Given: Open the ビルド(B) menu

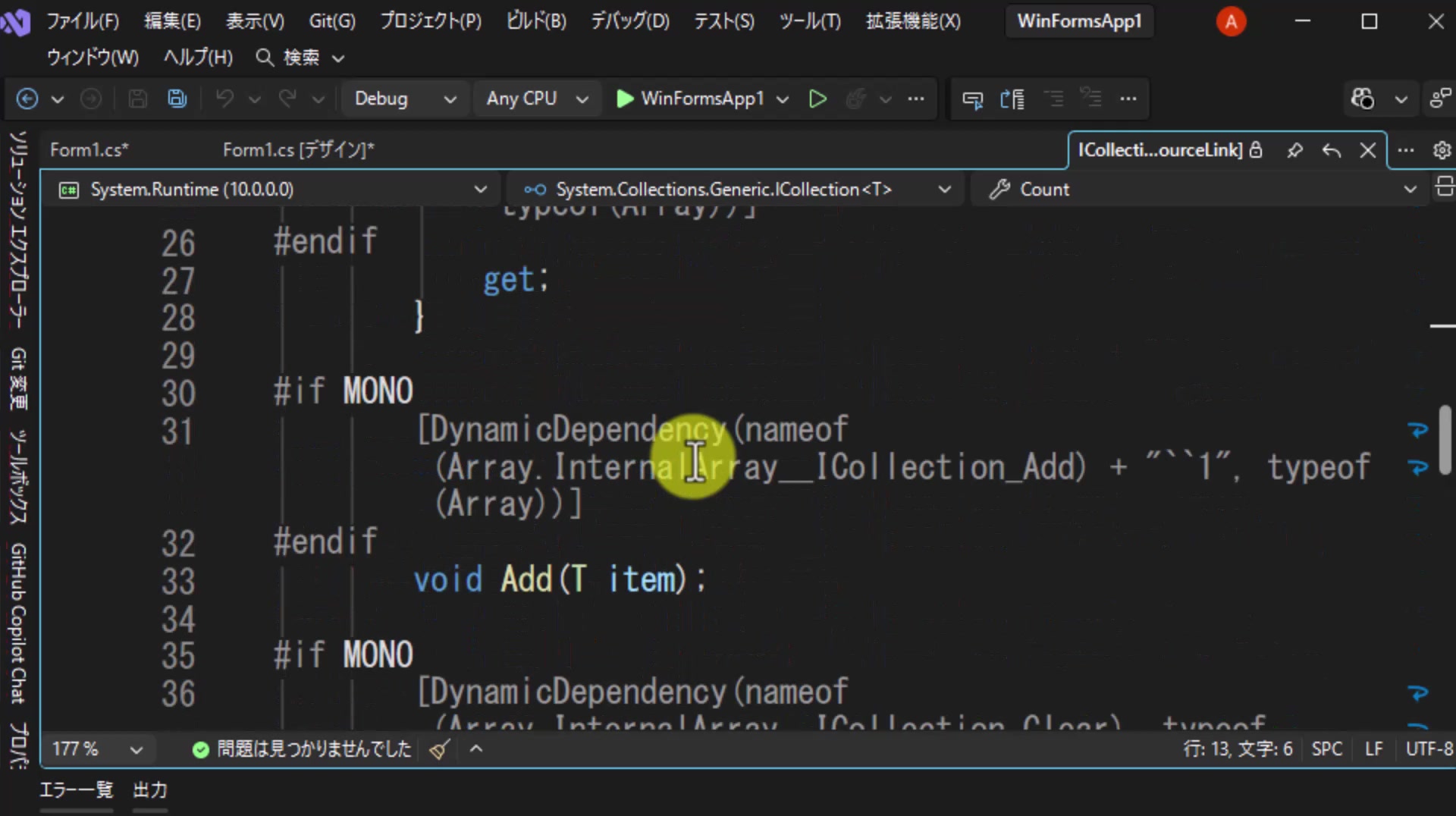Looking at the screenshot, I should (x=536, y=21).
